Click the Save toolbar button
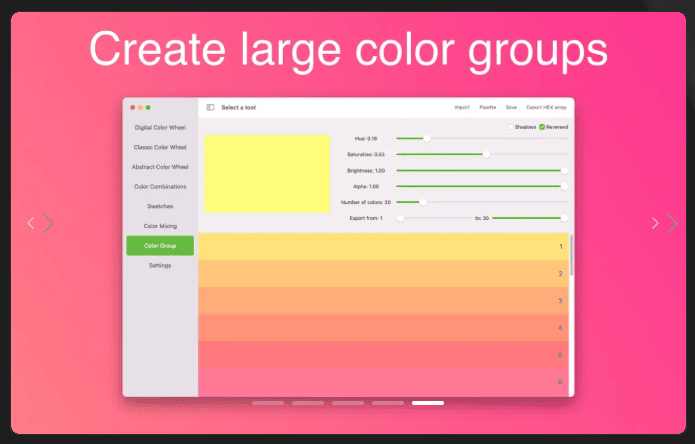This screenshot has height=444, width=695. (x=511, y=107)
